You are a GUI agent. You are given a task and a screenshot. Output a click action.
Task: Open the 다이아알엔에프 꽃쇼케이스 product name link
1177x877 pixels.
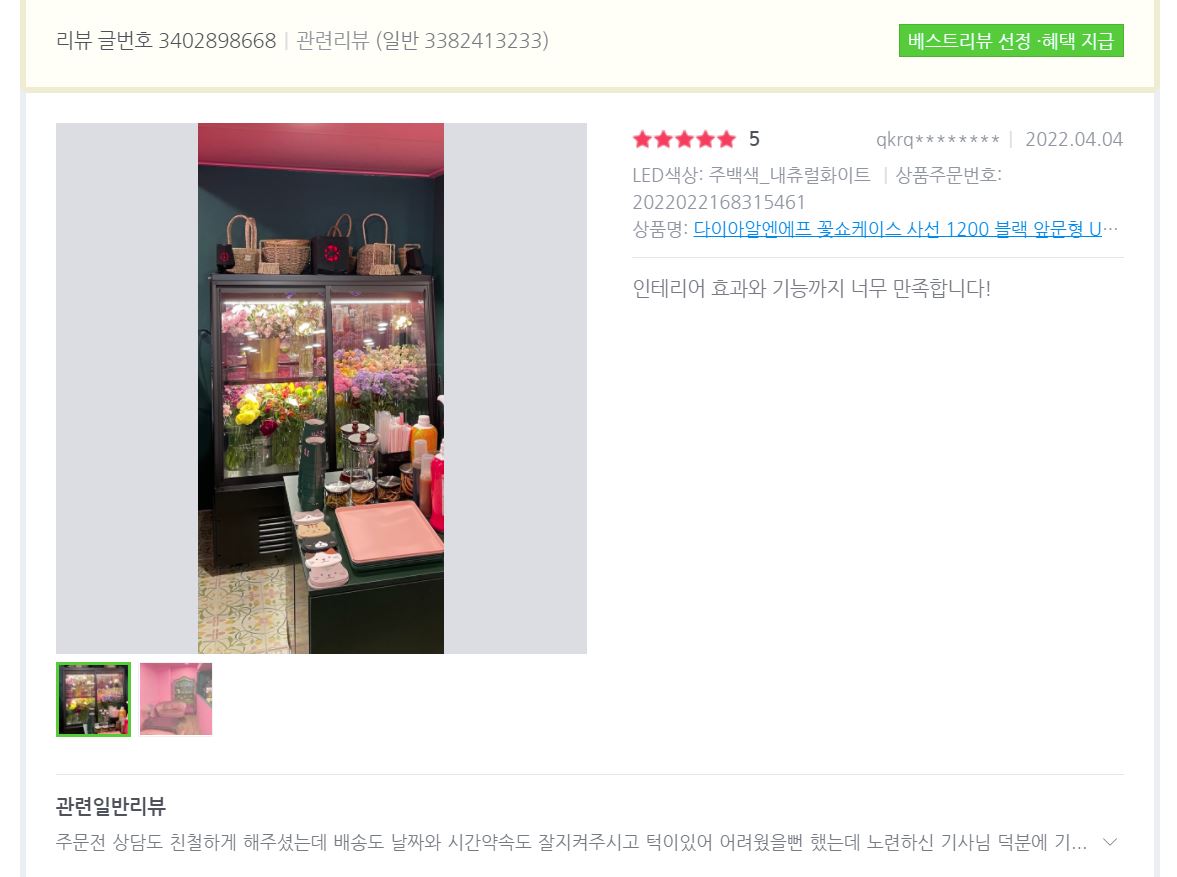[x=905, y=229]
